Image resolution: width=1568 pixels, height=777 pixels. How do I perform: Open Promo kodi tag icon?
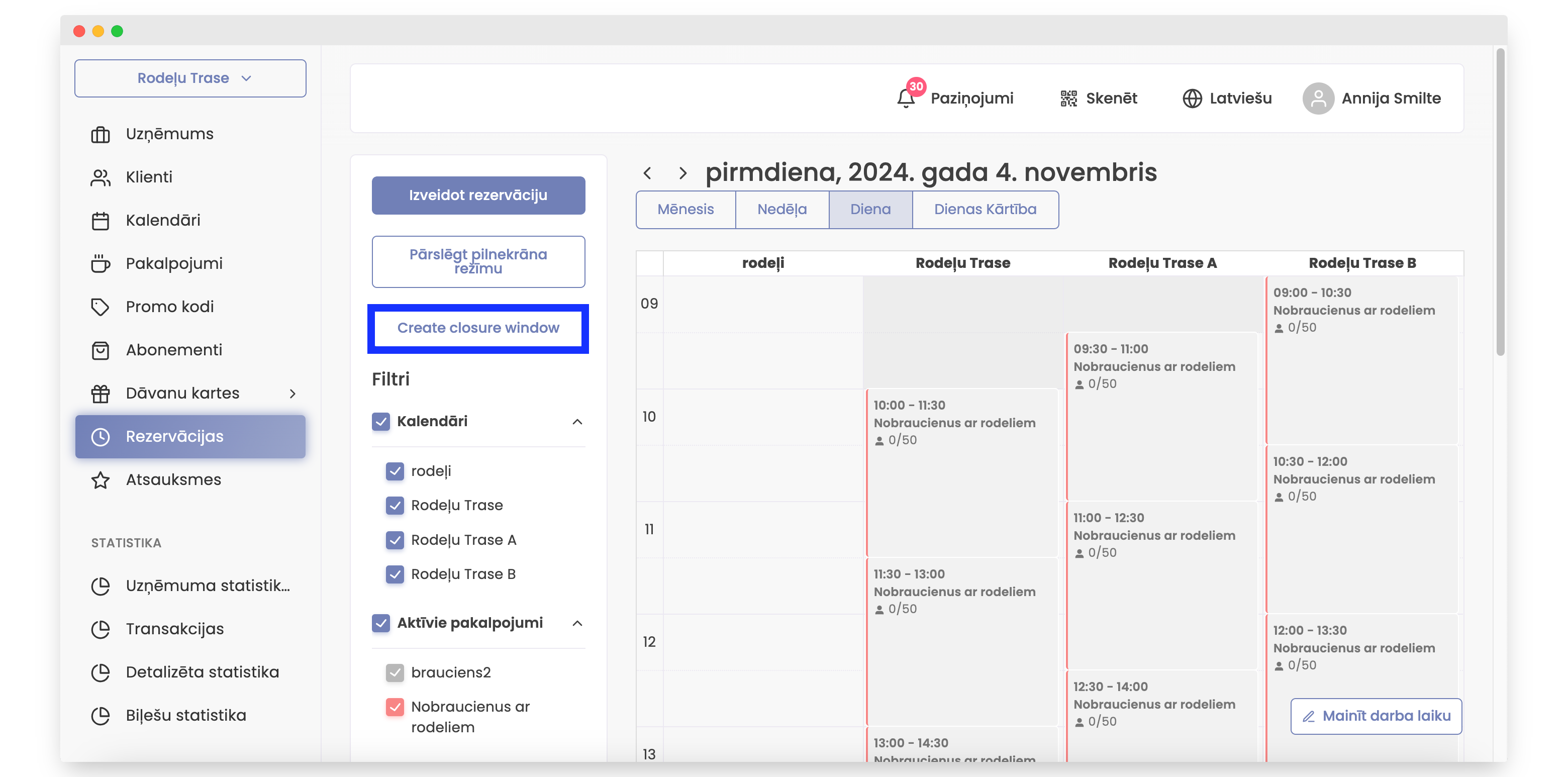click(101, 306)
